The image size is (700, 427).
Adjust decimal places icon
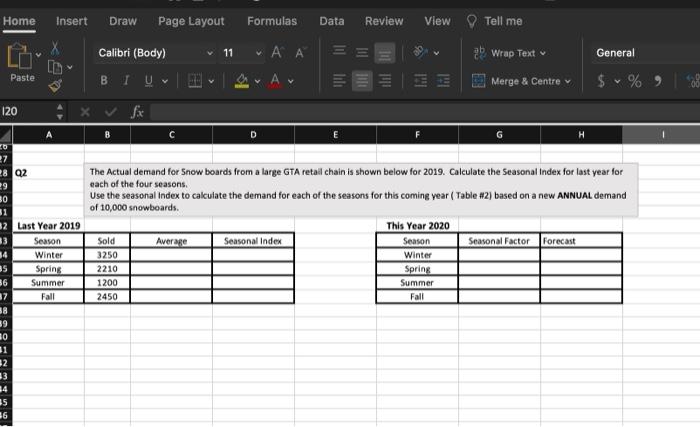pyautogui.click(x=693, y=81)
